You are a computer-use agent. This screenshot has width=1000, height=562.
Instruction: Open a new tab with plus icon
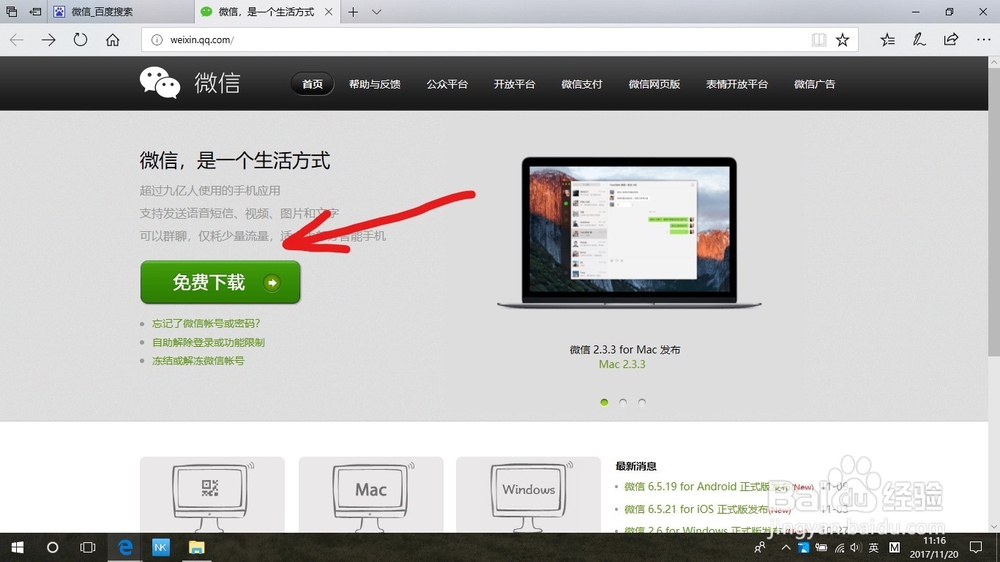(353, 11)
